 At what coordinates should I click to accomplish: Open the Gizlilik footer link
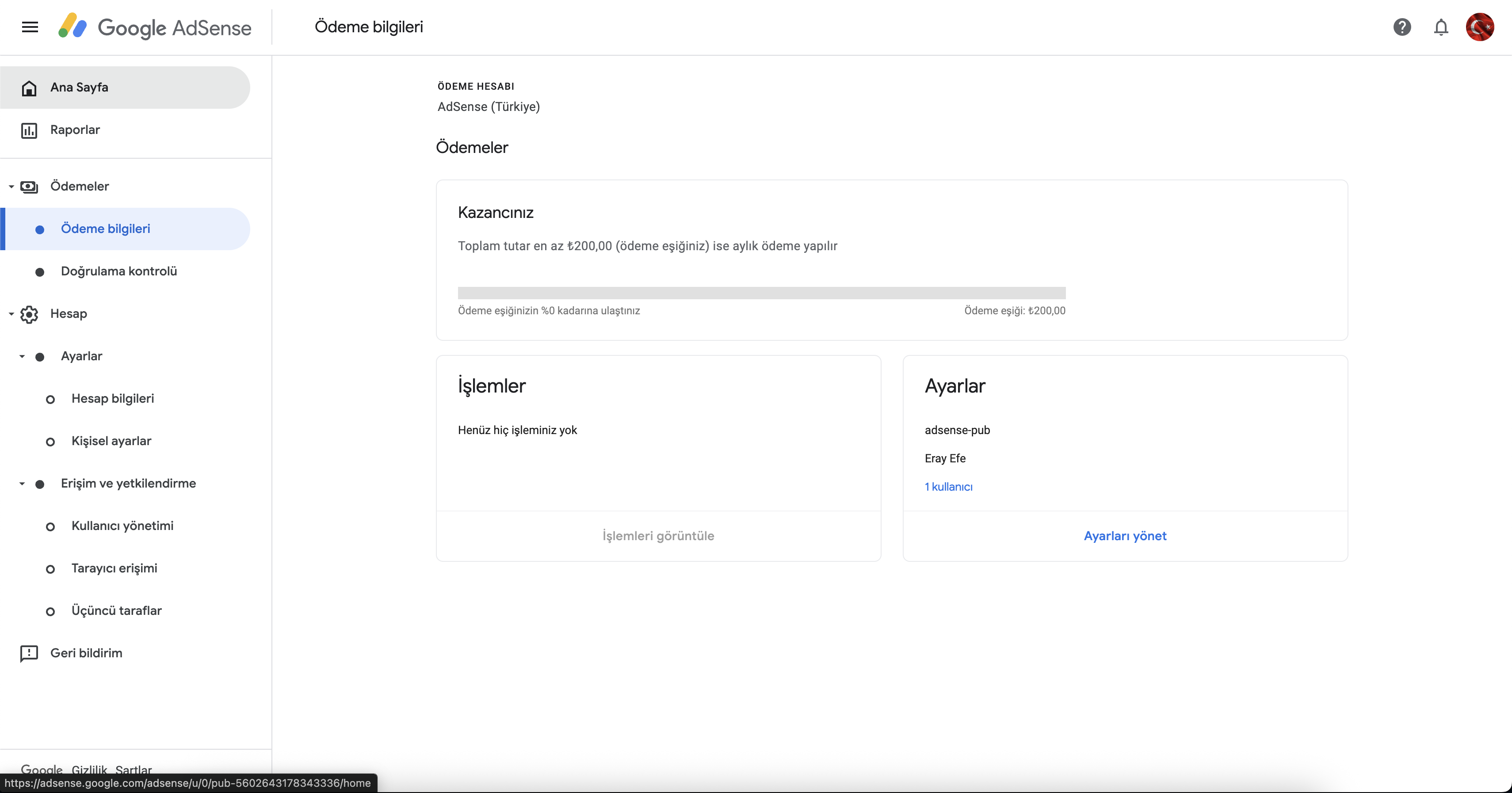[89, 770]
